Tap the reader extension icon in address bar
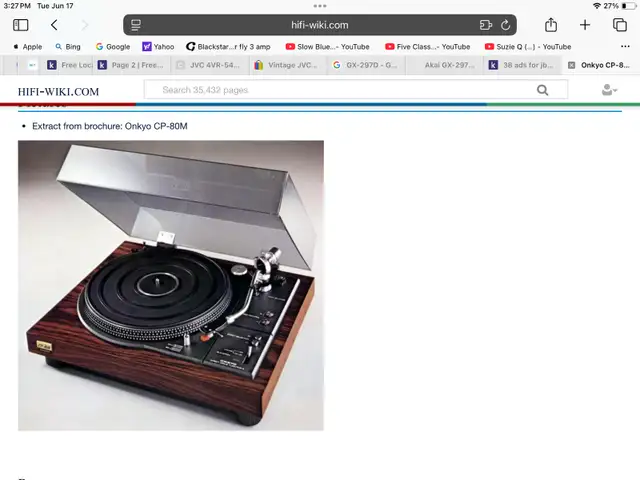The image size is (640, 480). click(x=485, y=25)
